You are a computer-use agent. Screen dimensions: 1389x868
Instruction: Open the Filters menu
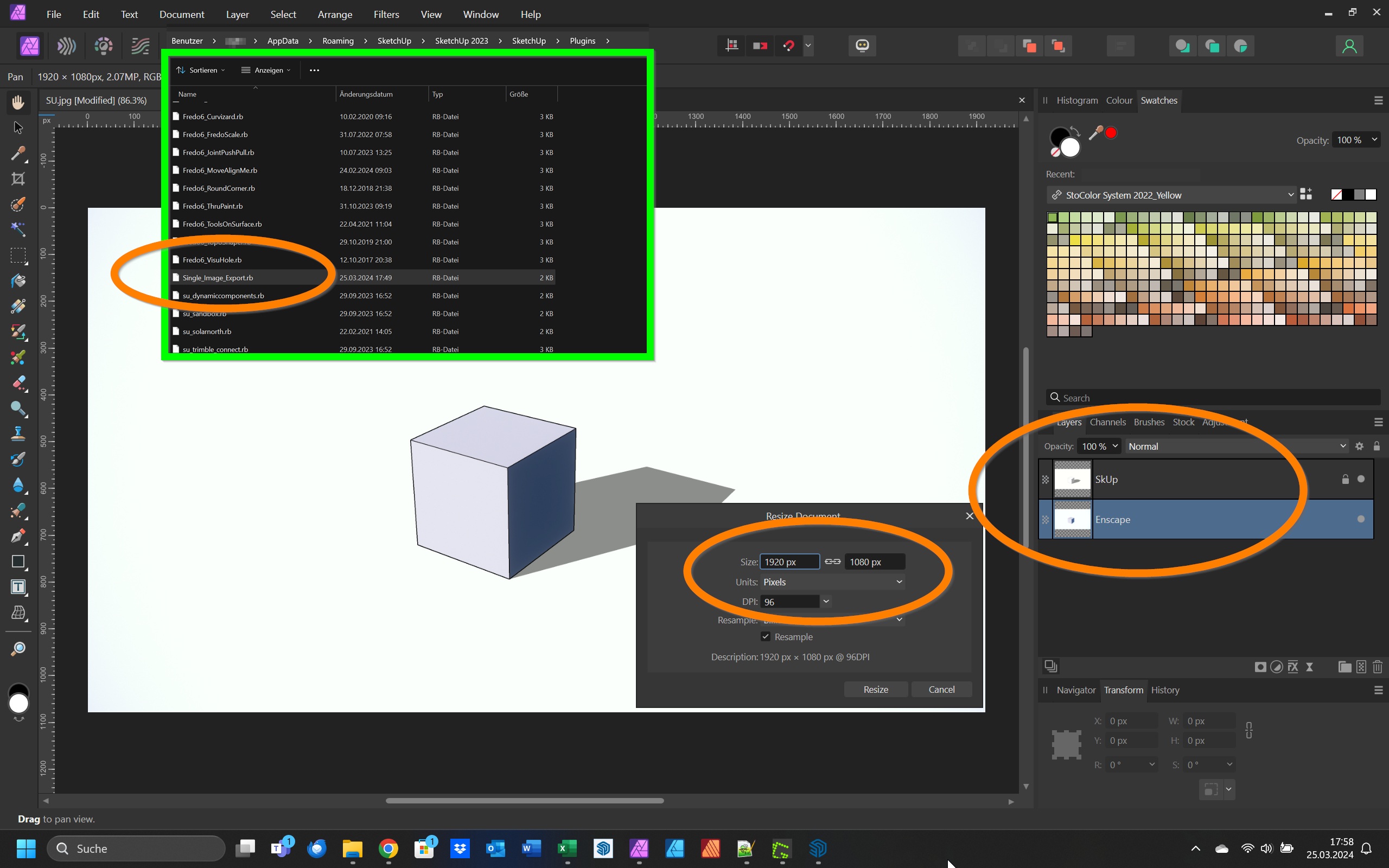[x=386, y=14]
